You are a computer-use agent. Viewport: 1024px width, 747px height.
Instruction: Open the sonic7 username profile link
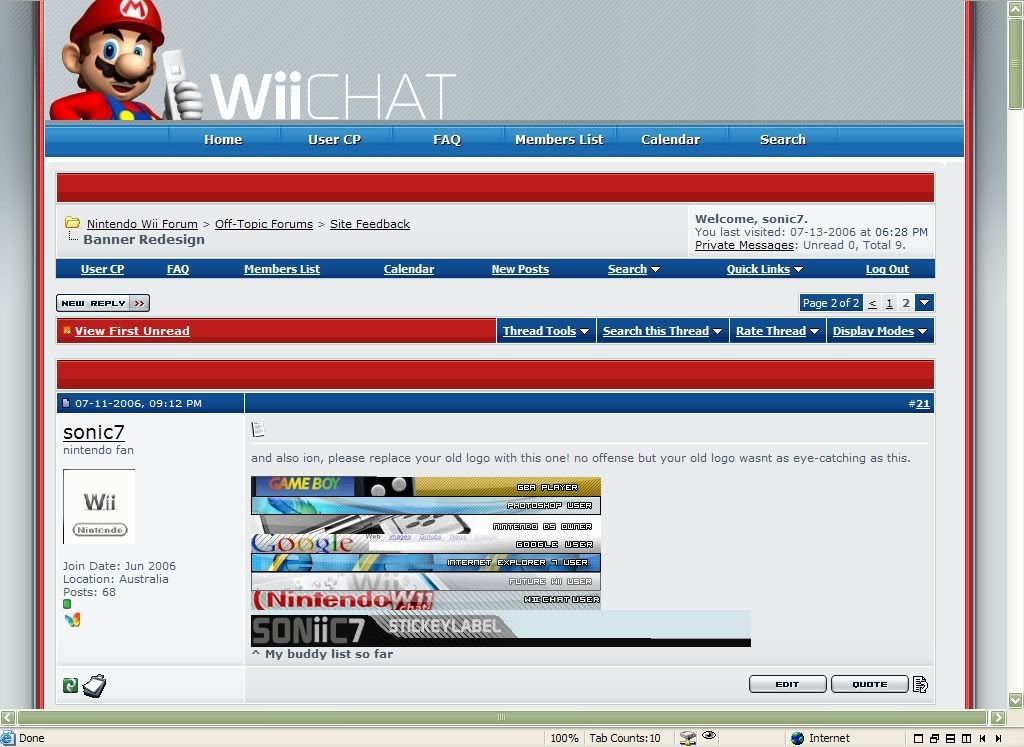(93, 432)
